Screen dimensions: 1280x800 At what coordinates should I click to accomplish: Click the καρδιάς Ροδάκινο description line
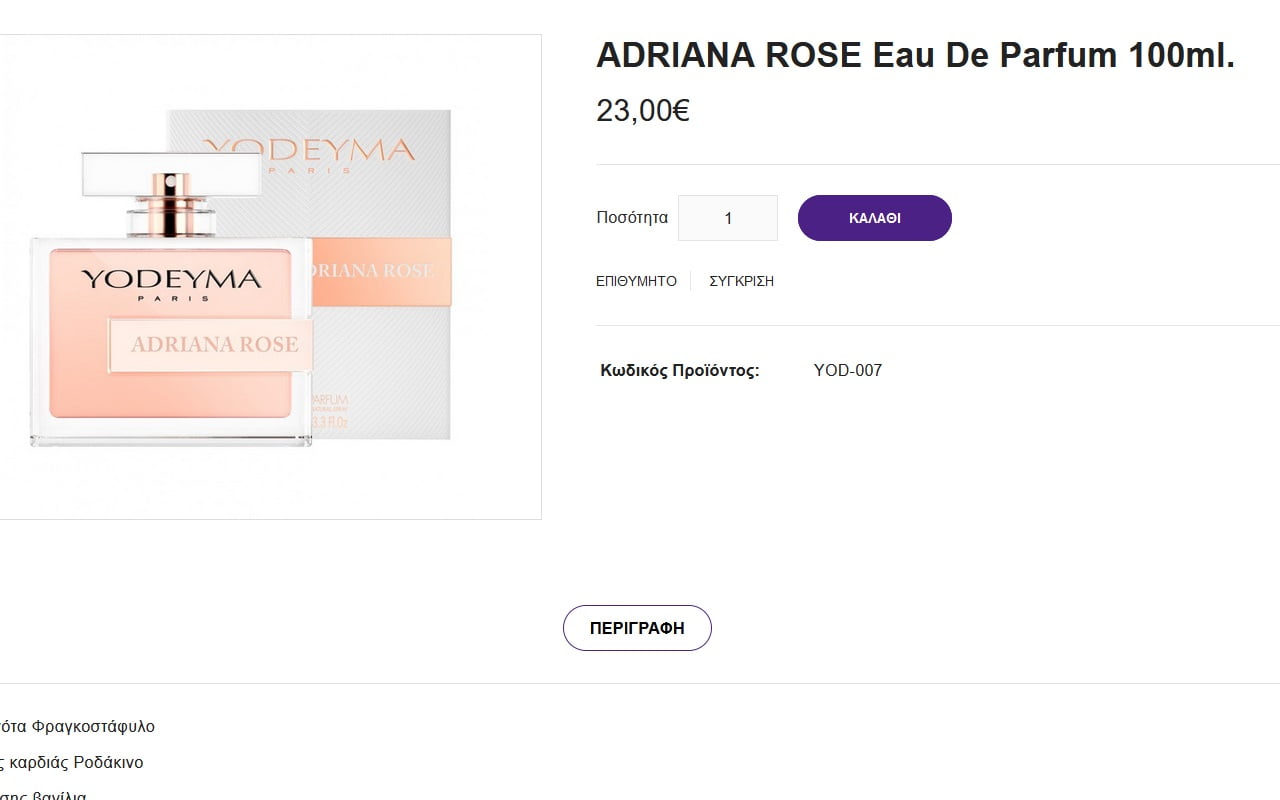point(75,763)
